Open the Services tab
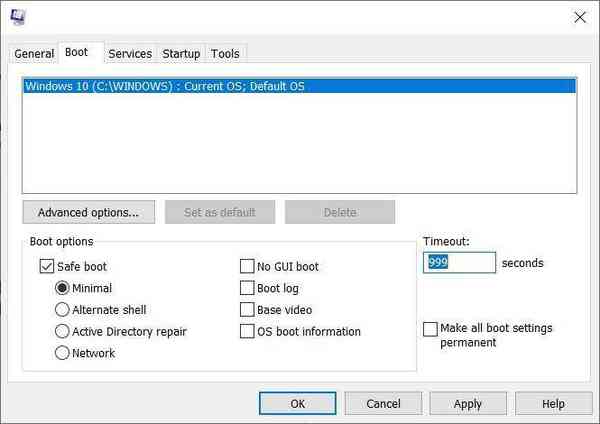Viewport: 600px width, 424px height. point(130,54)
